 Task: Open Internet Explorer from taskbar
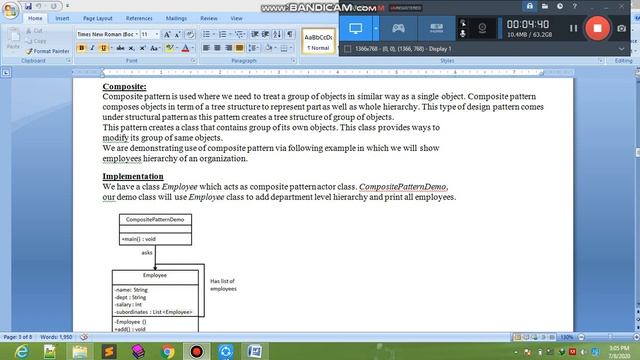tap(21, 351)
